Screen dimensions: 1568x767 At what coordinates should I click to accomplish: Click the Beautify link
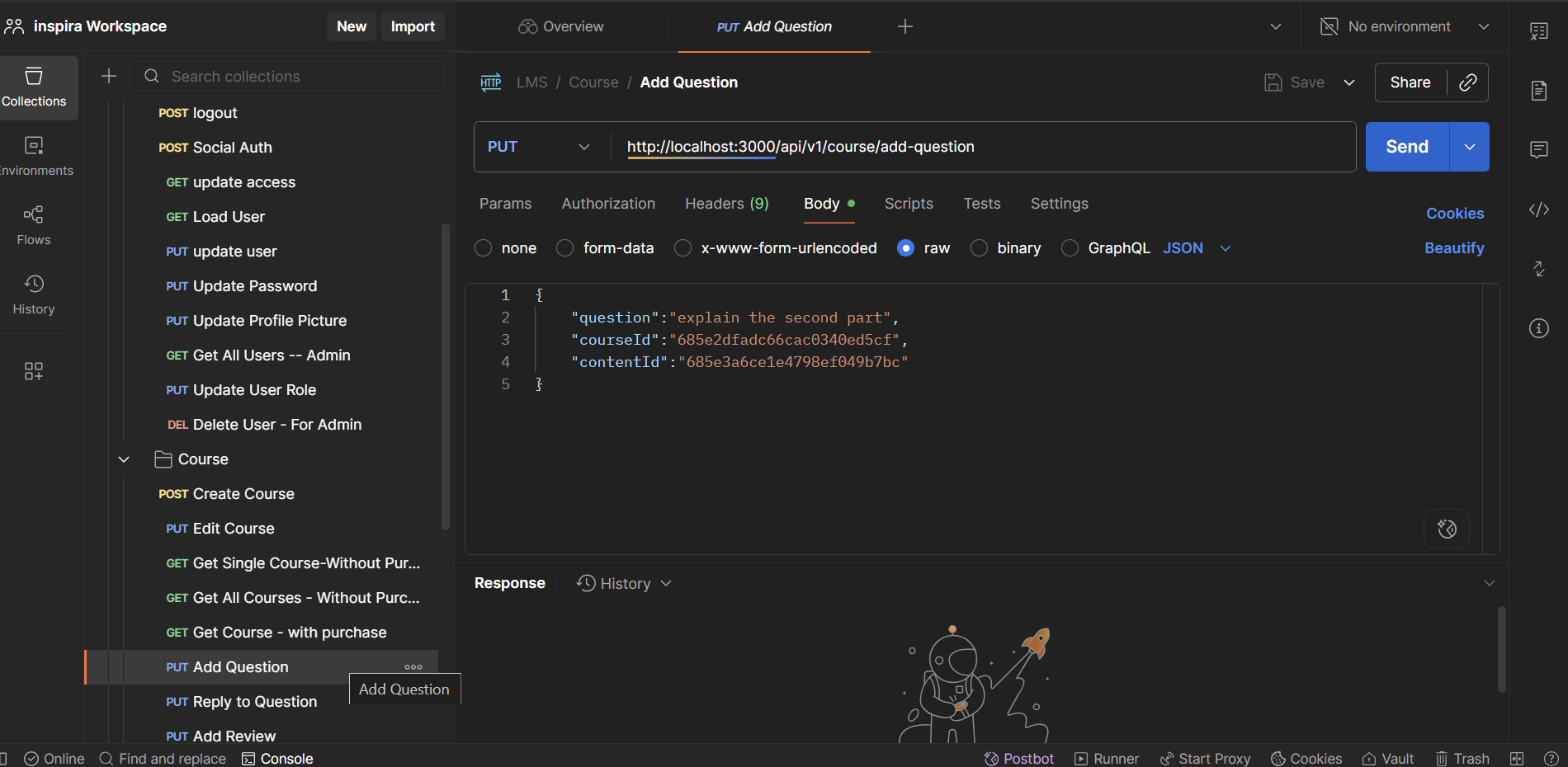pos(1453,248)
